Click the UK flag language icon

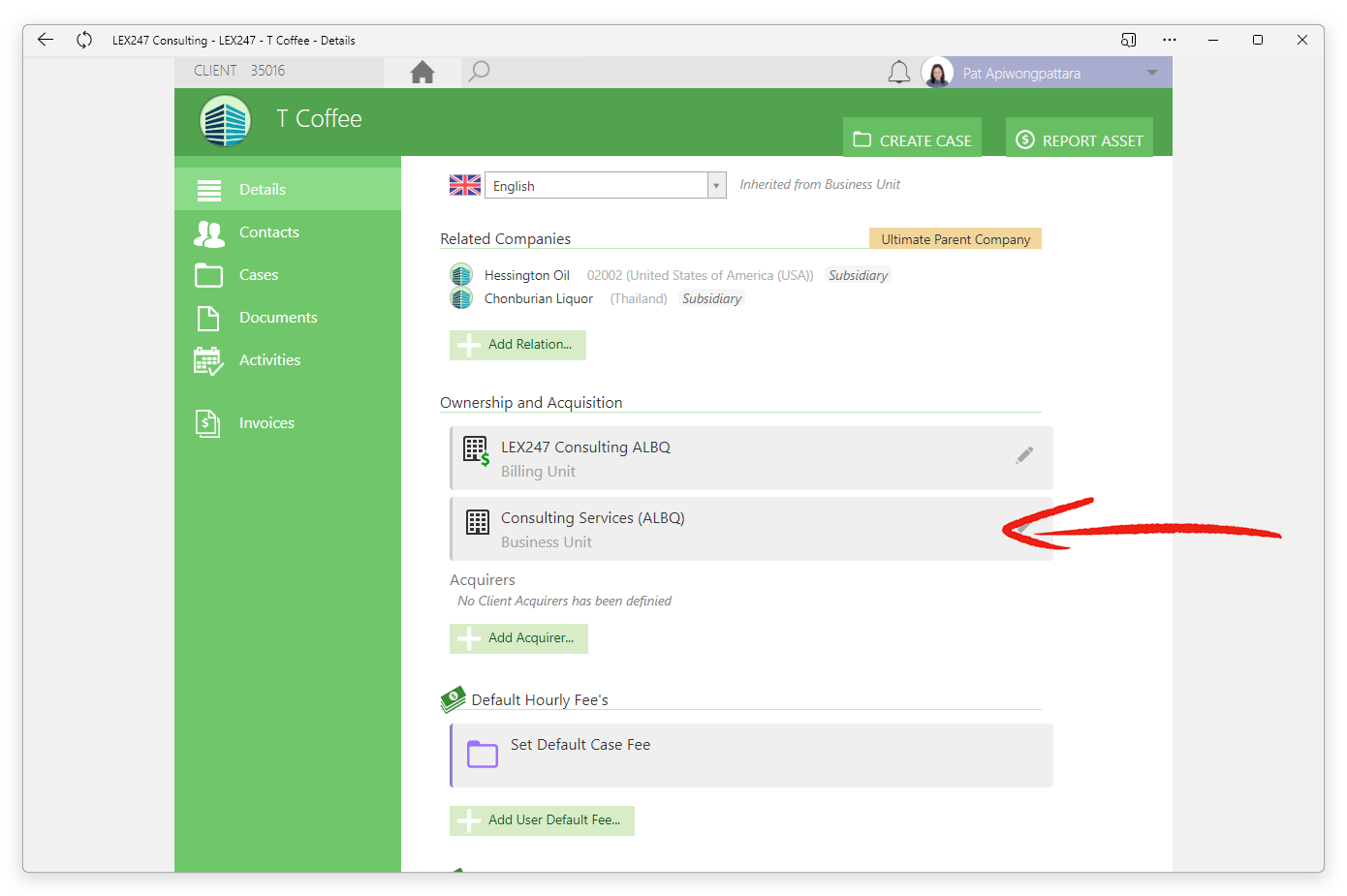point(465,185)
